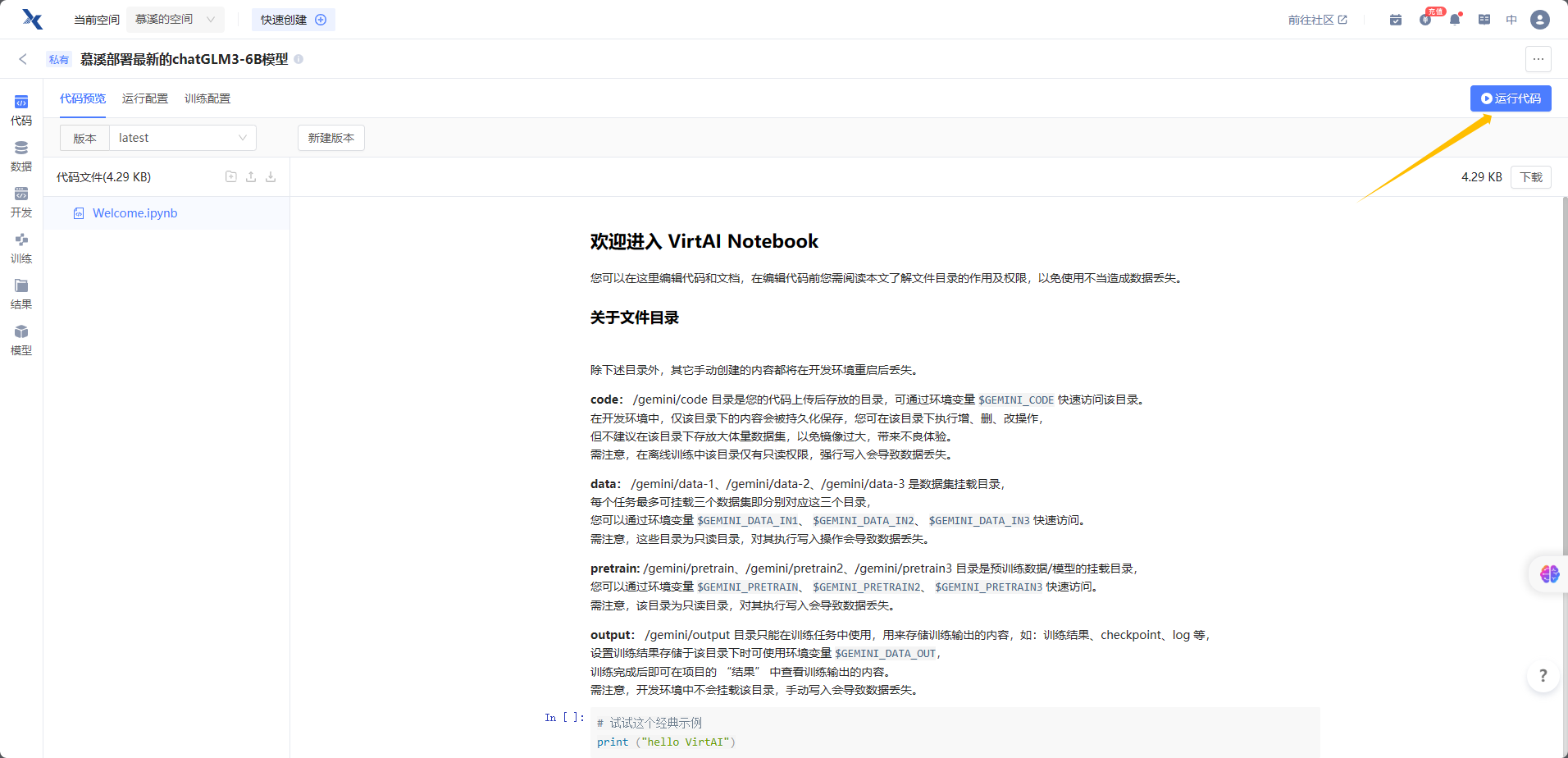Click the 下载 download button

pyautogui.click(x=1531, y=177)
